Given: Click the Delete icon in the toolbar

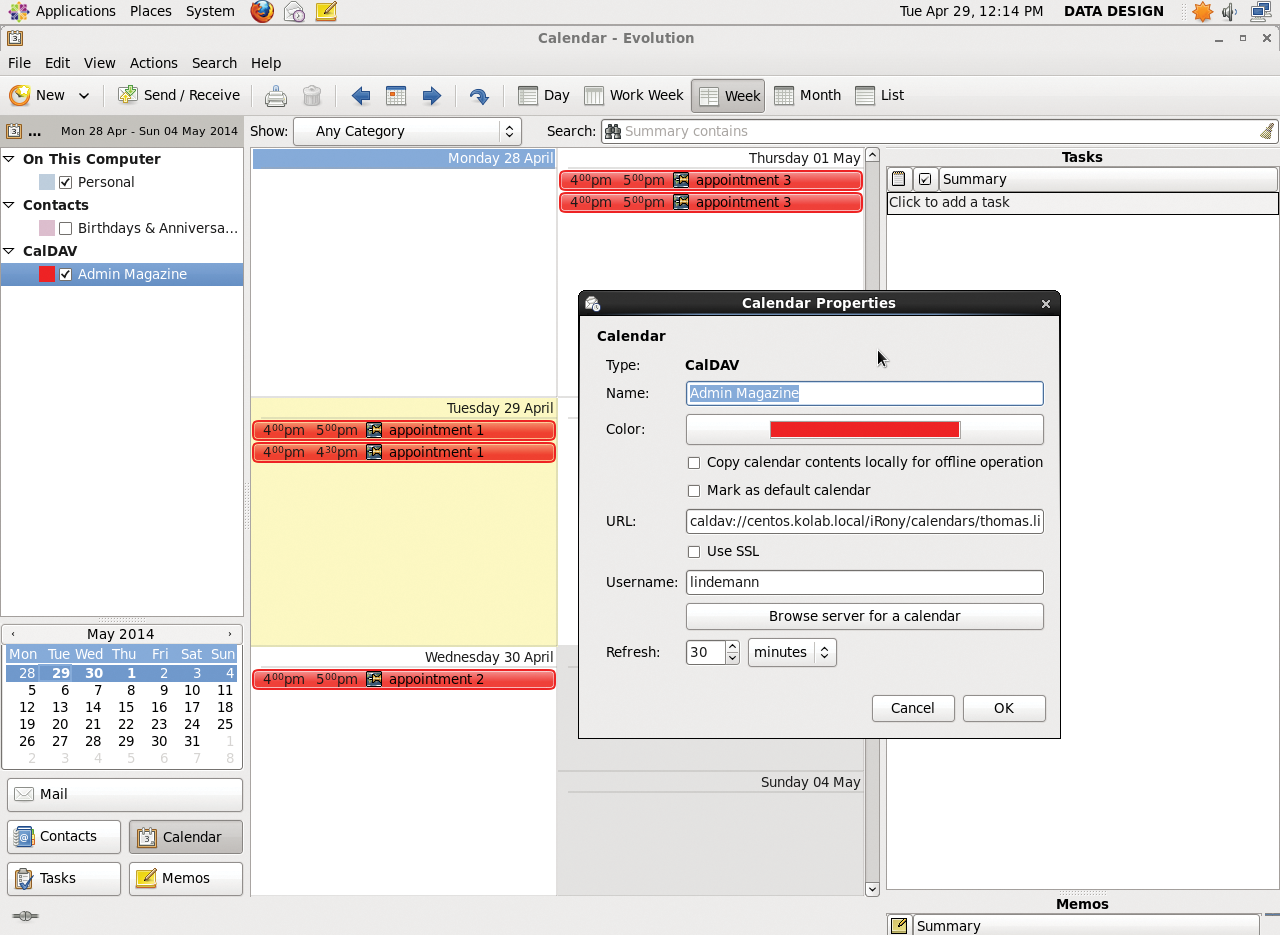Looking at the screenshot, I should click(311, 95).
